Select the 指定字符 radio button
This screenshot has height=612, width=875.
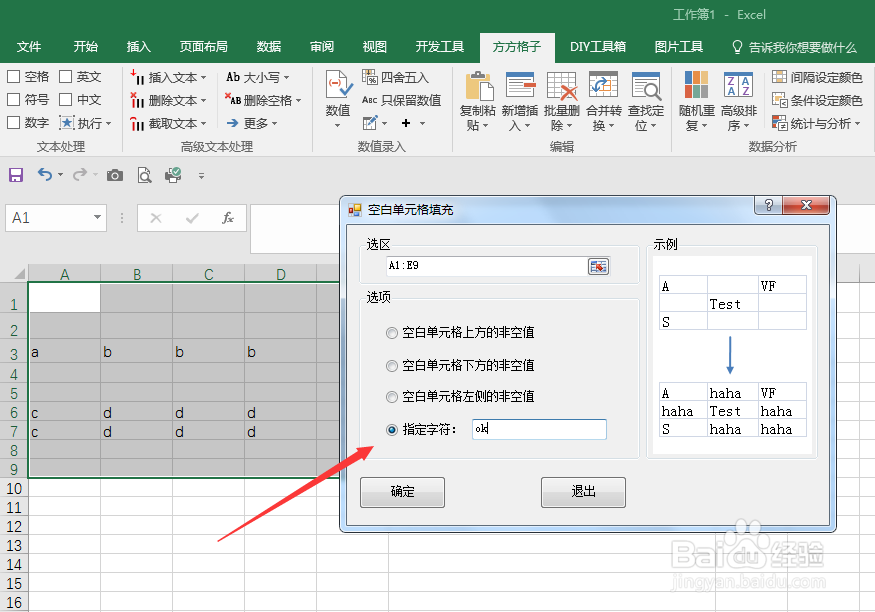392,430
